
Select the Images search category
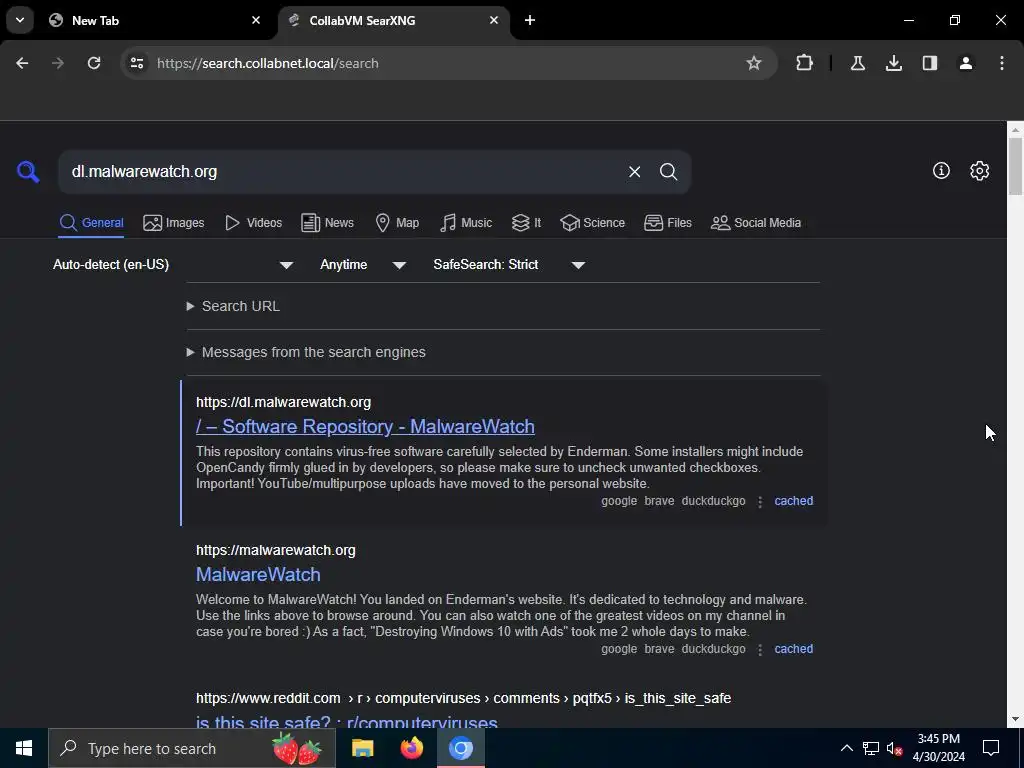[x=174, y=223]
